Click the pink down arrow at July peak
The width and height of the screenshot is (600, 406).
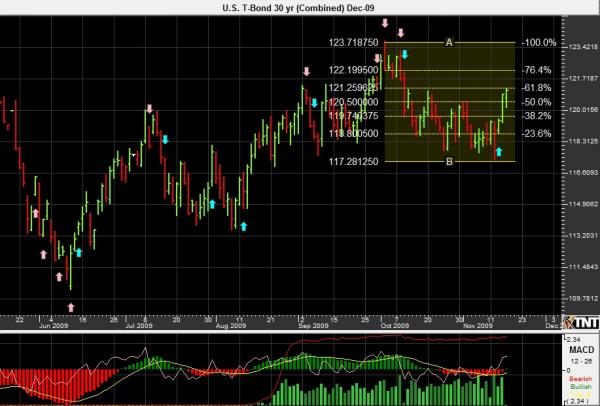coord(150,108)
